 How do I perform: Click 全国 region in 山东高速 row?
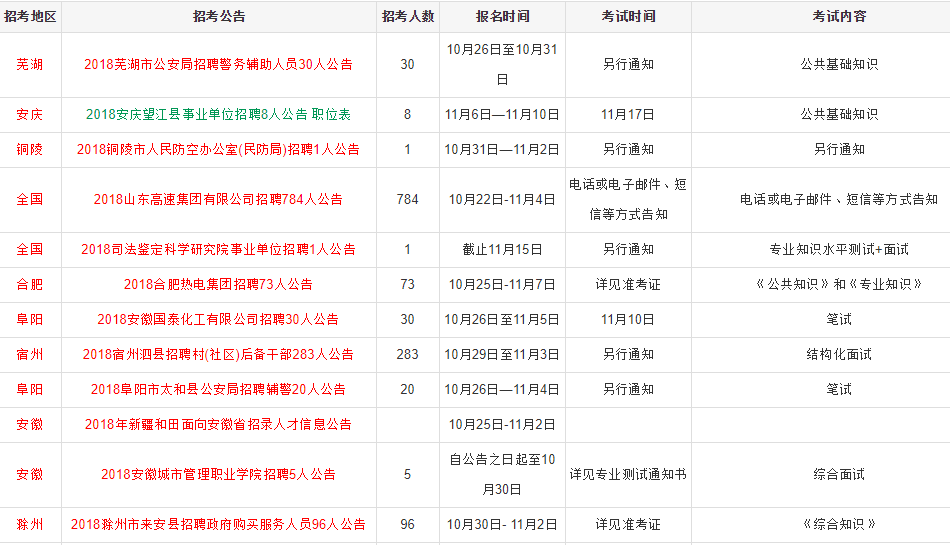pyautogui.click(x=30, y=199)
